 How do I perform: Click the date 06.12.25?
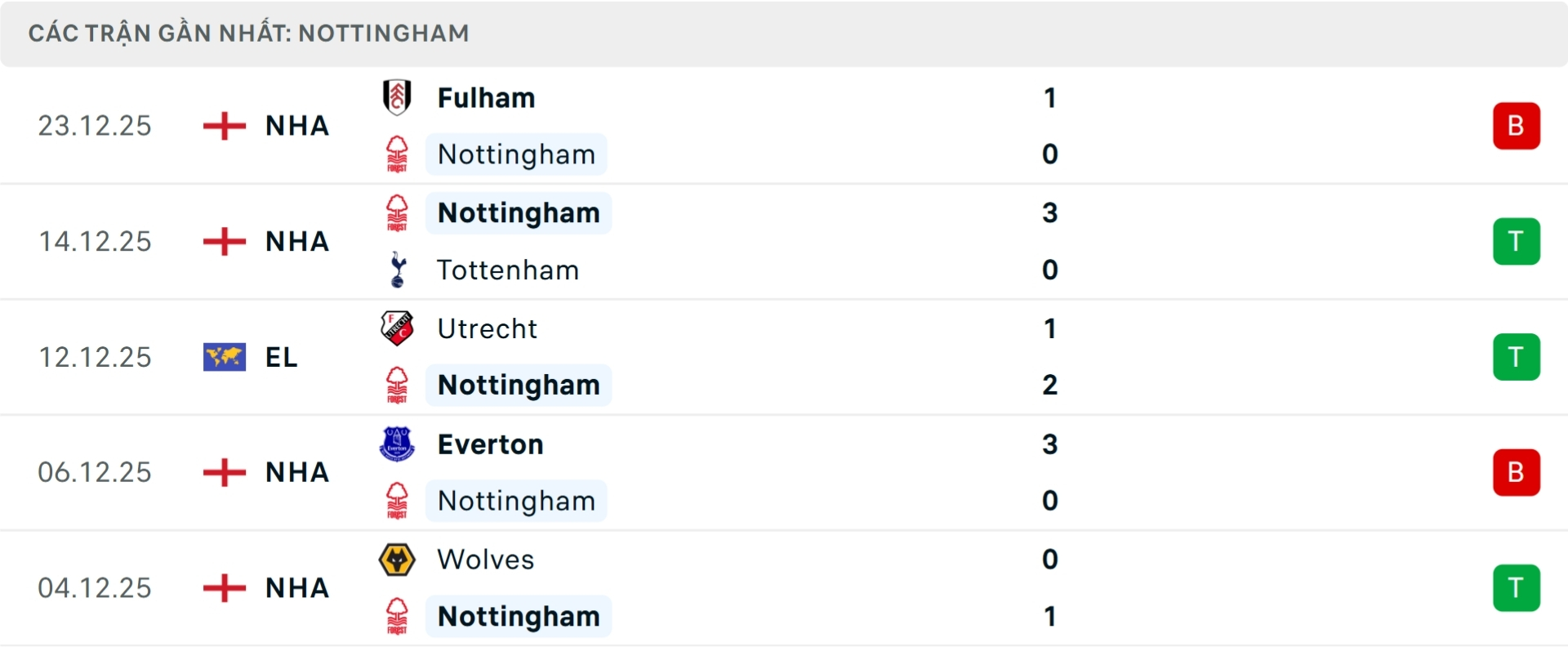point(95,472)
